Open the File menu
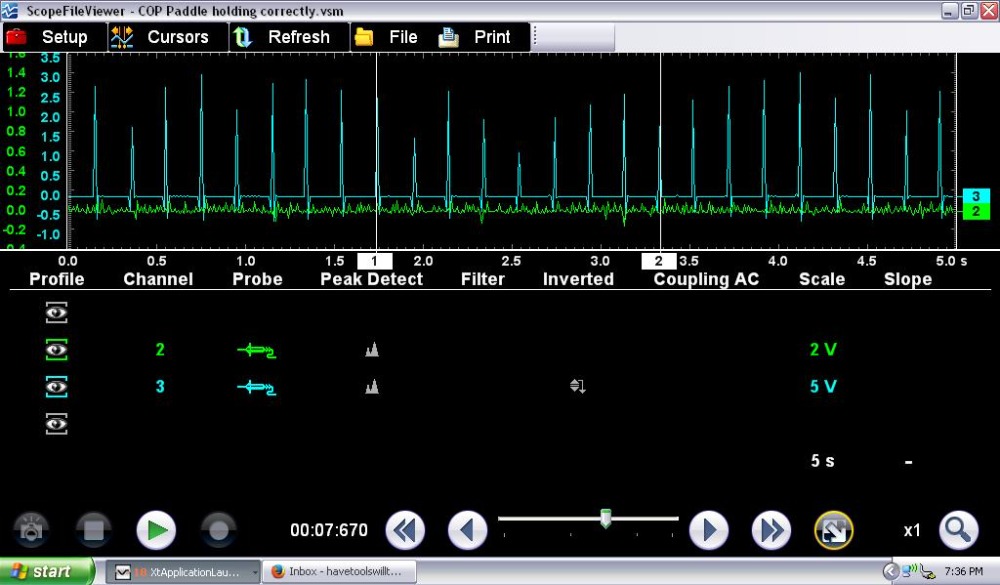Screen dimensions: 1000x585 (393, 37)
